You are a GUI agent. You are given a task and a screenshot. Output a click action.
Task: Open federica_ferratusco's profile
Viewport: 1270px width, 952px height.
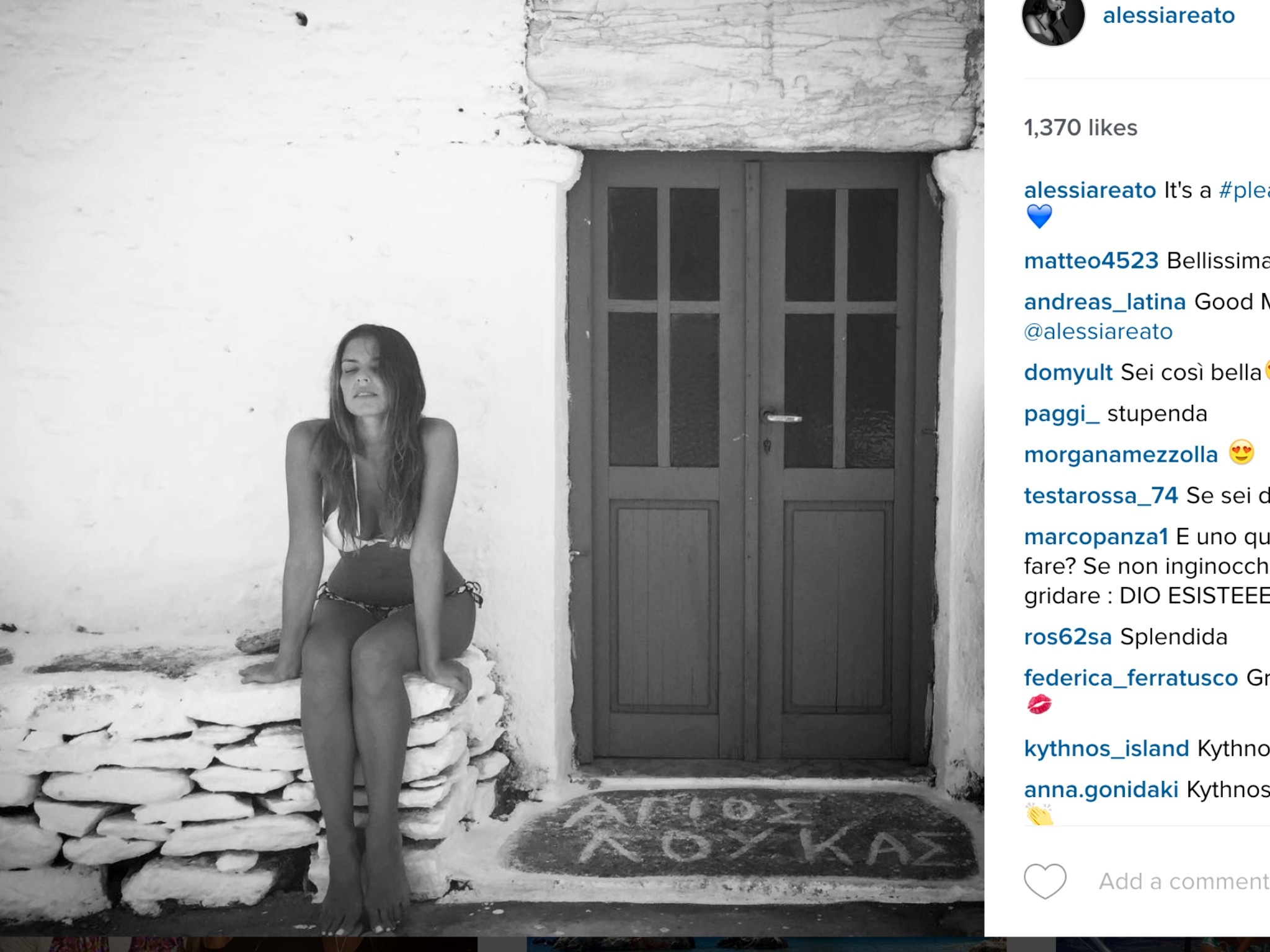(1130, 678)
